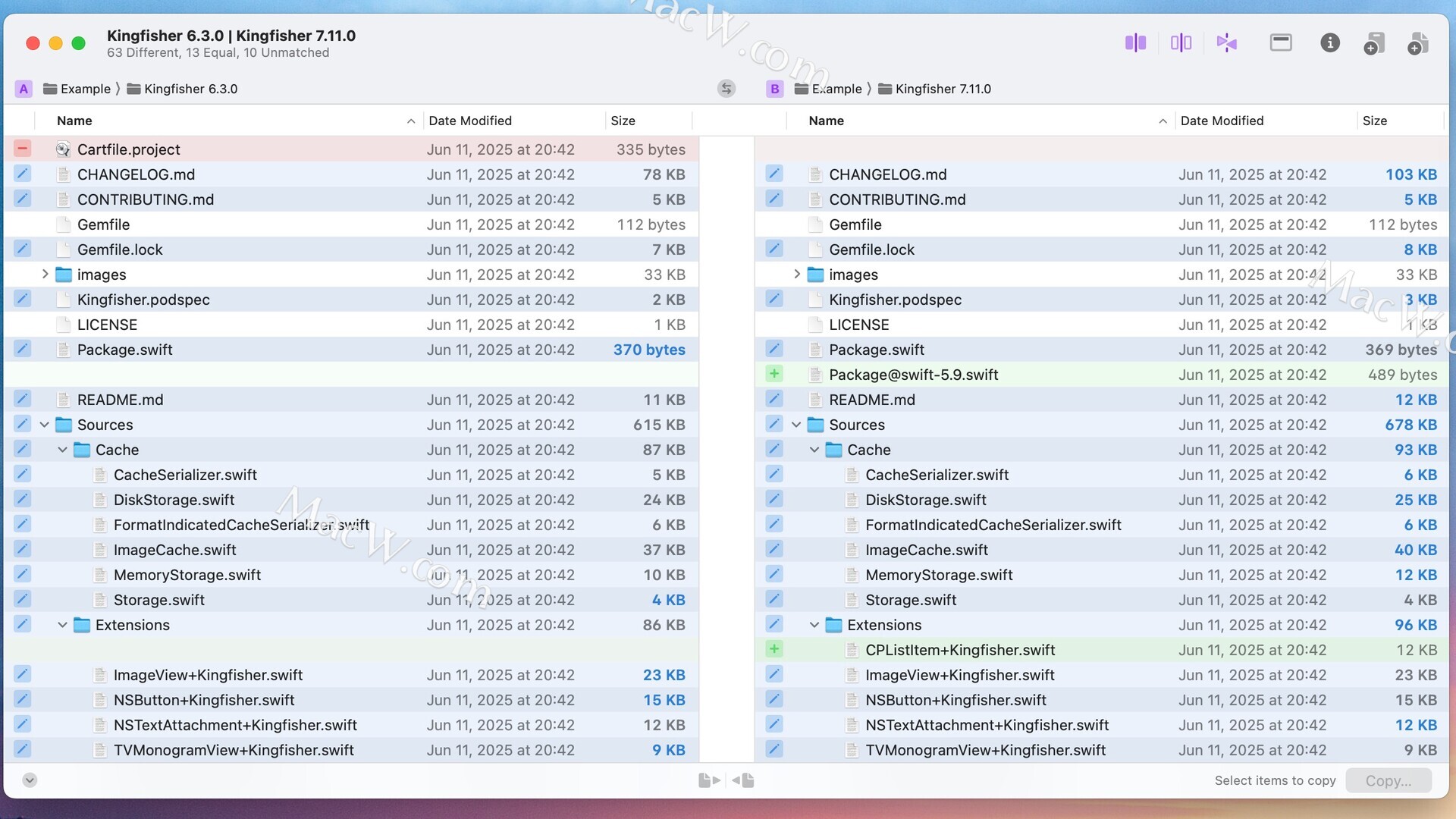Image resolution: width=1456 pixels, height=819 pixels.
Task: Collapse the left Extensions folder
Action: tap(63, 625)
